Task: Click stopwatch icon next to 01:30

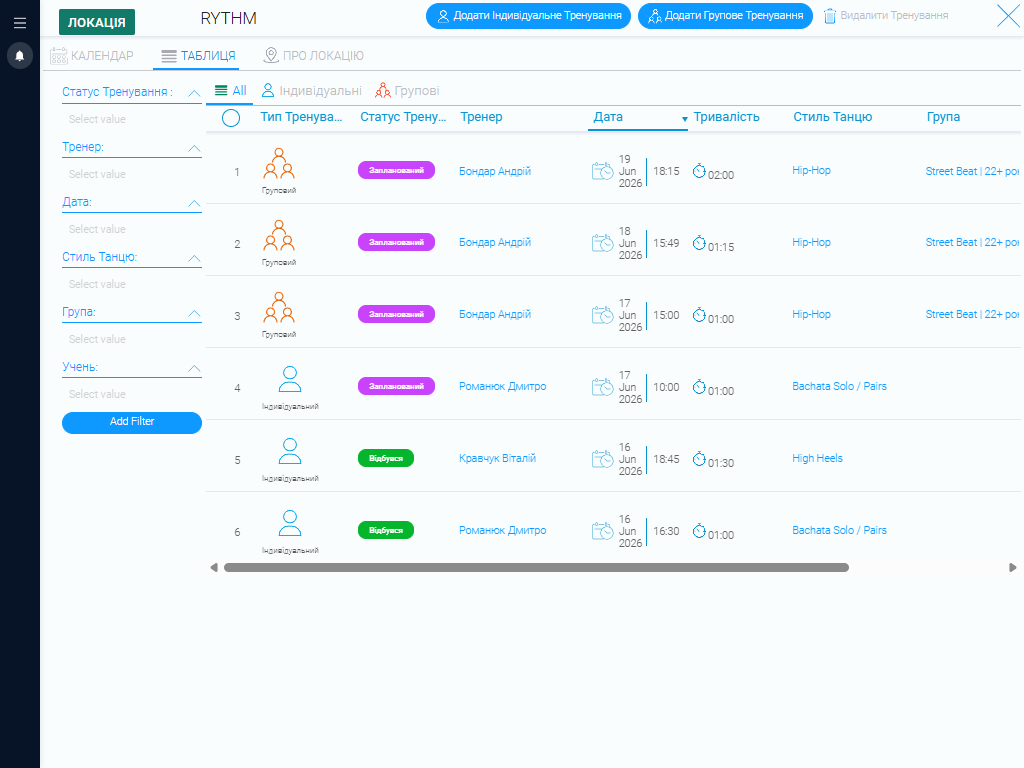Action: (x=699, y=458)
